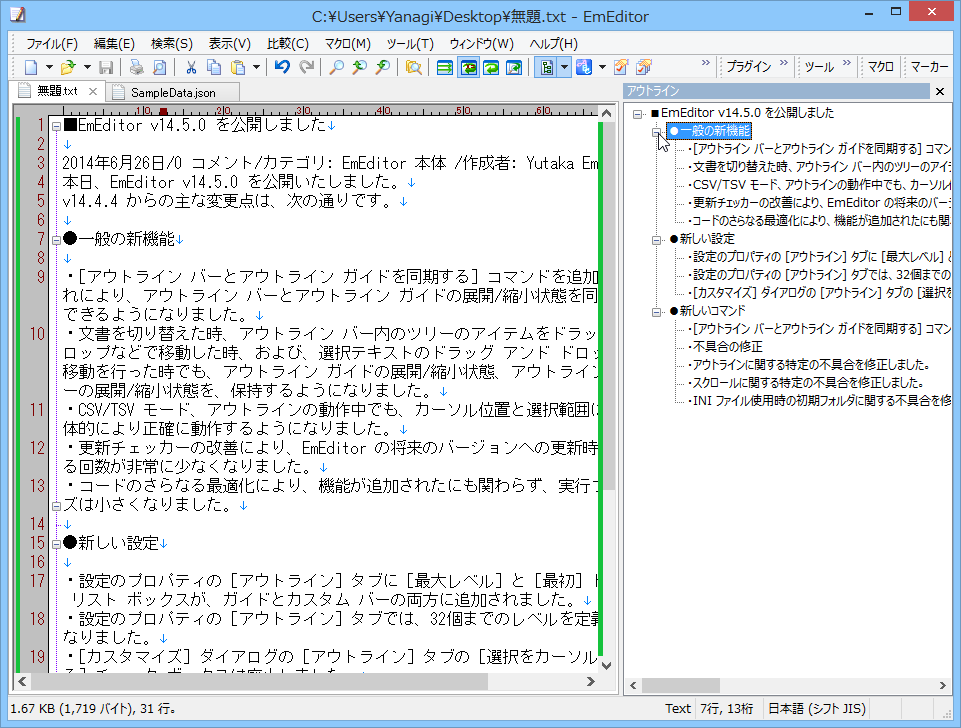Create a new file with New icon
The image size is (961, 728).
coord(31,67)
